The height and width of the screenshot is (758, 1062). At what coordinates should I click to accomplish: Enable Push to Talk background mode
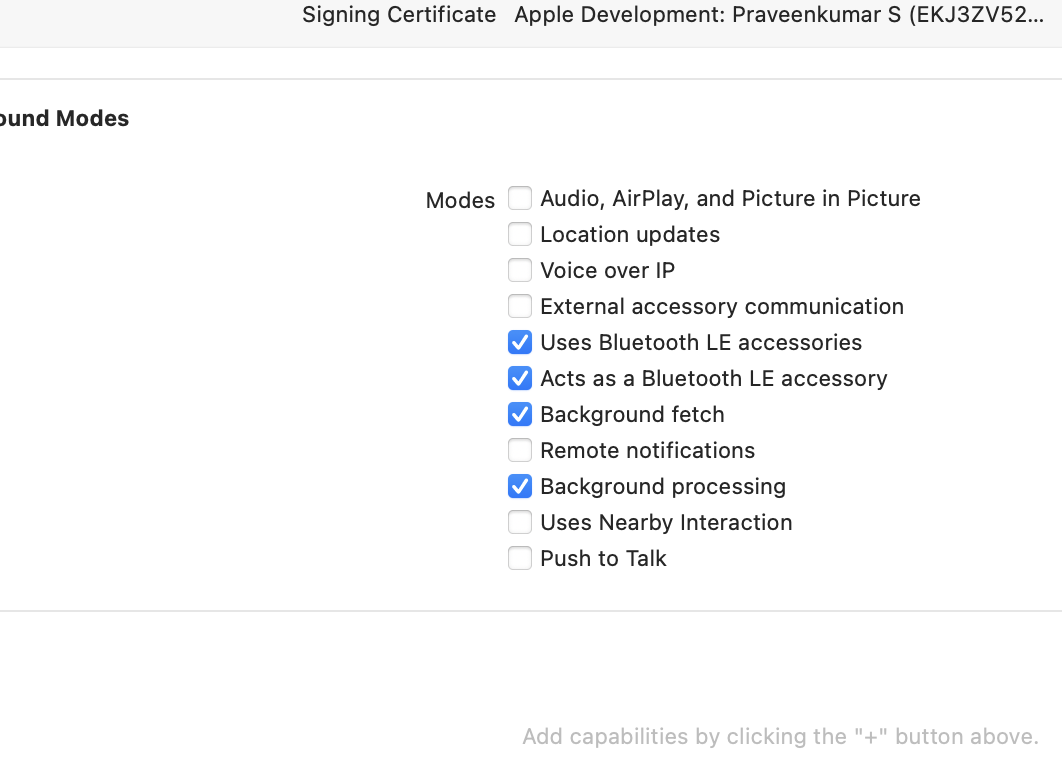(520, 558)
